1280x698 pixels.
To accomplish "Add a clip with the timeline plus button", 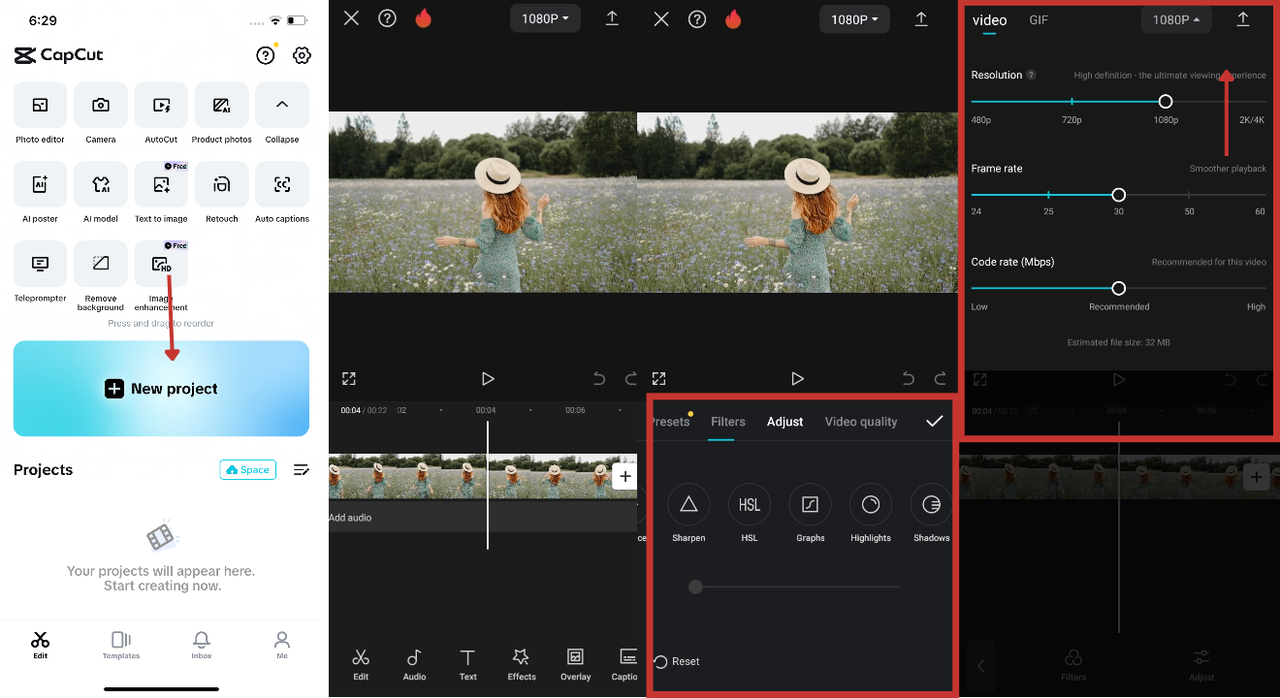I will (625, 477).
